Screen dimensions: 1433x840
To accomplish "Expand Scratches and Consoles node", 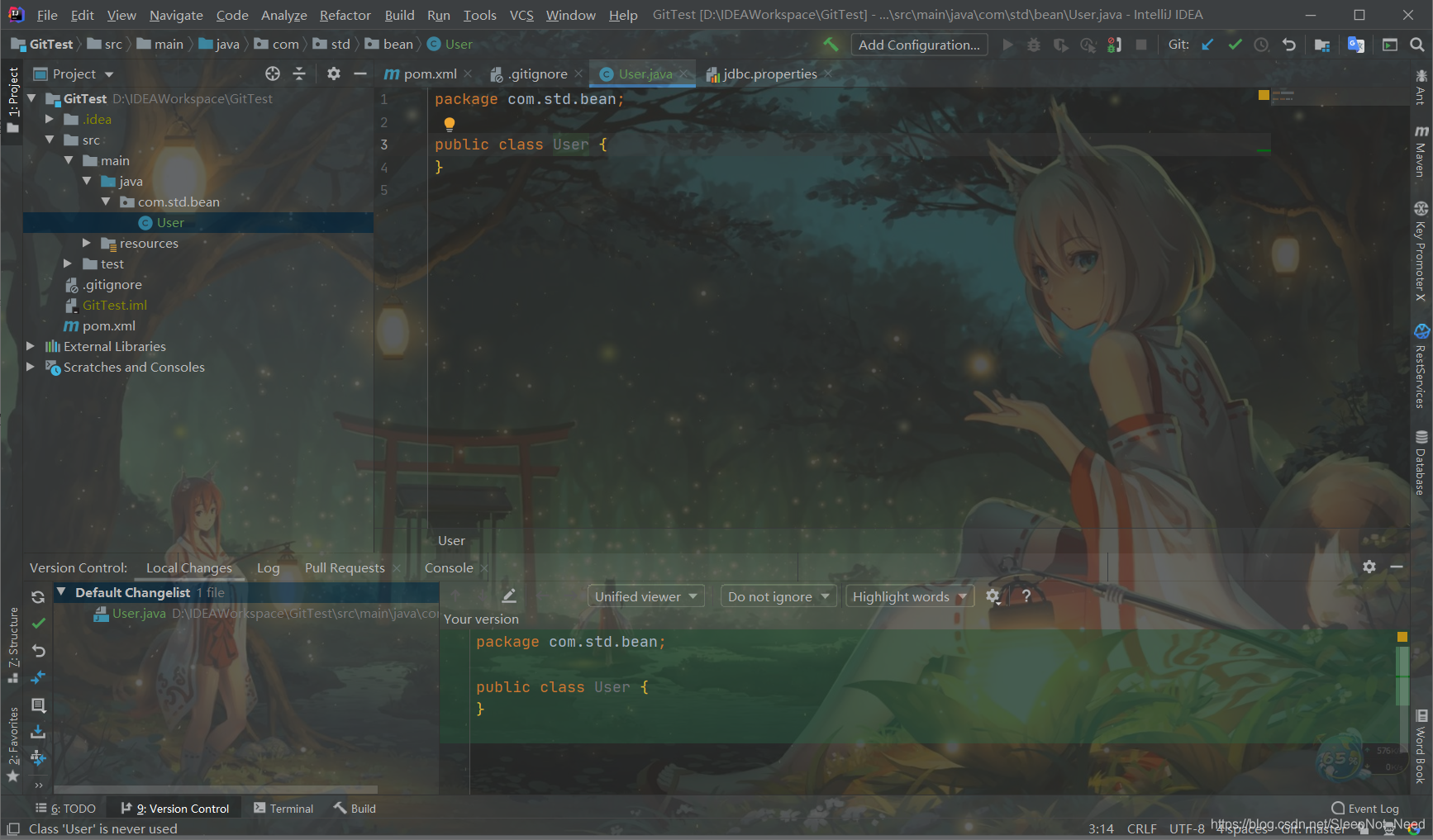I will tap(31, 367).
